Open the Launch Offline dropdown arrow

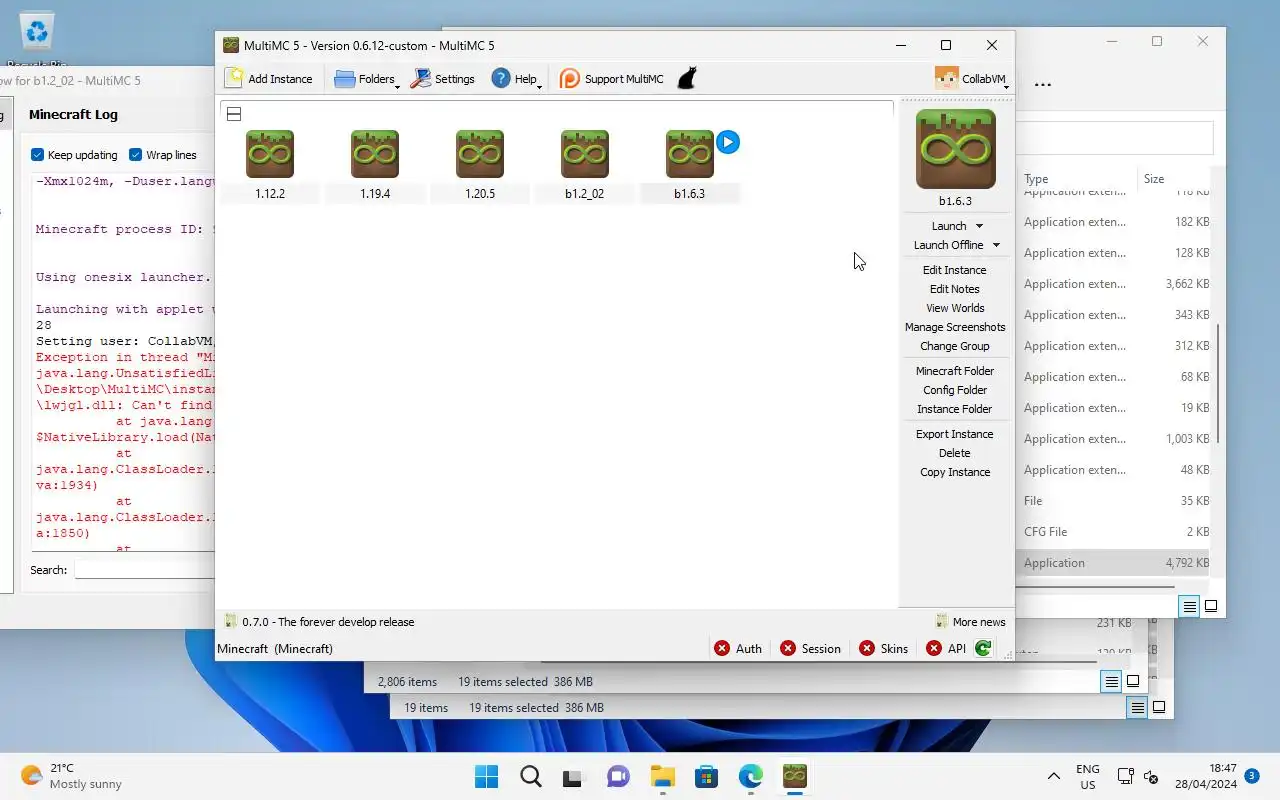click(996, 245)
